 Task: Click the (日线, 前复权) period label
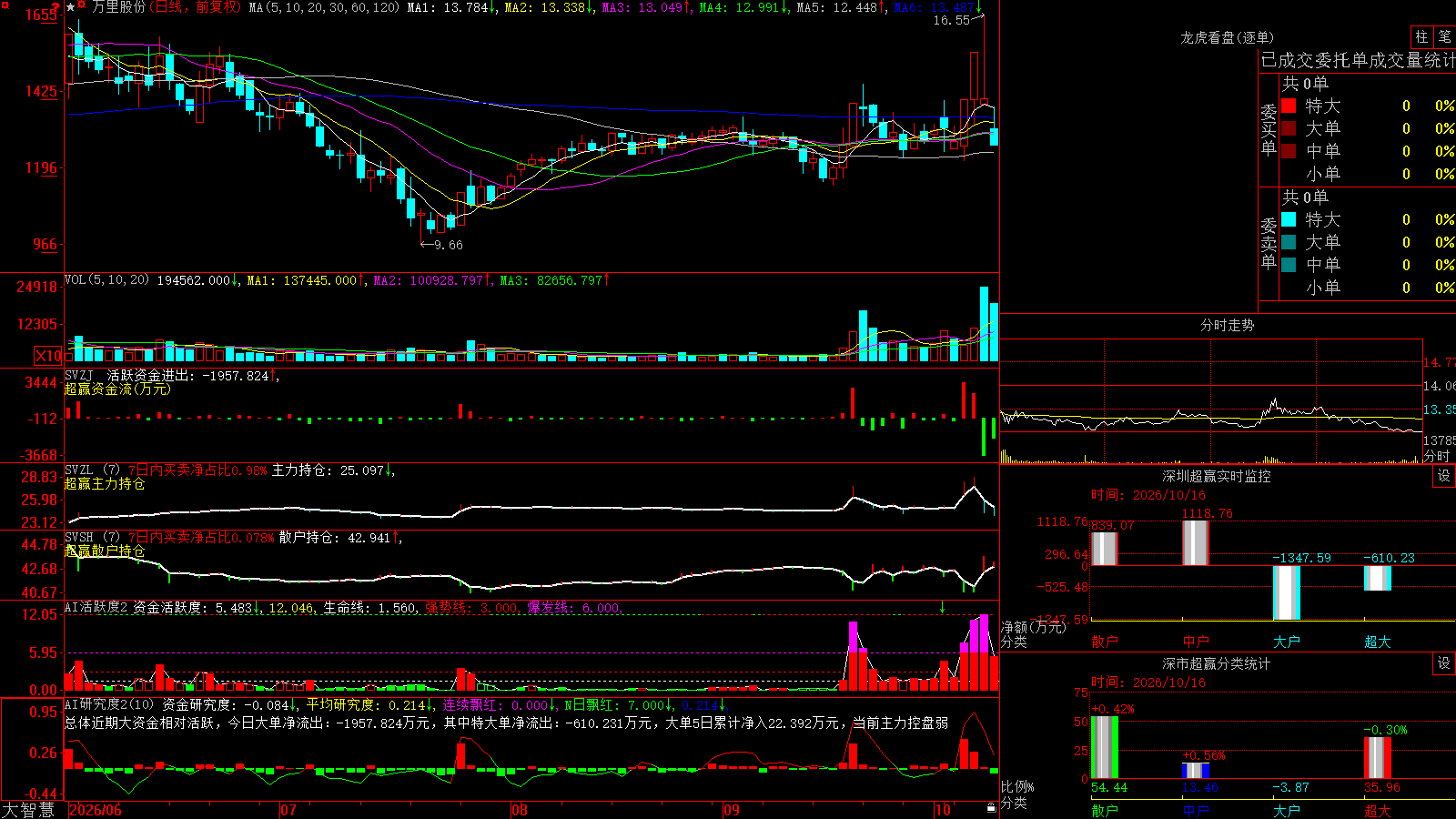pyautogui.click(x=195, y=7)
